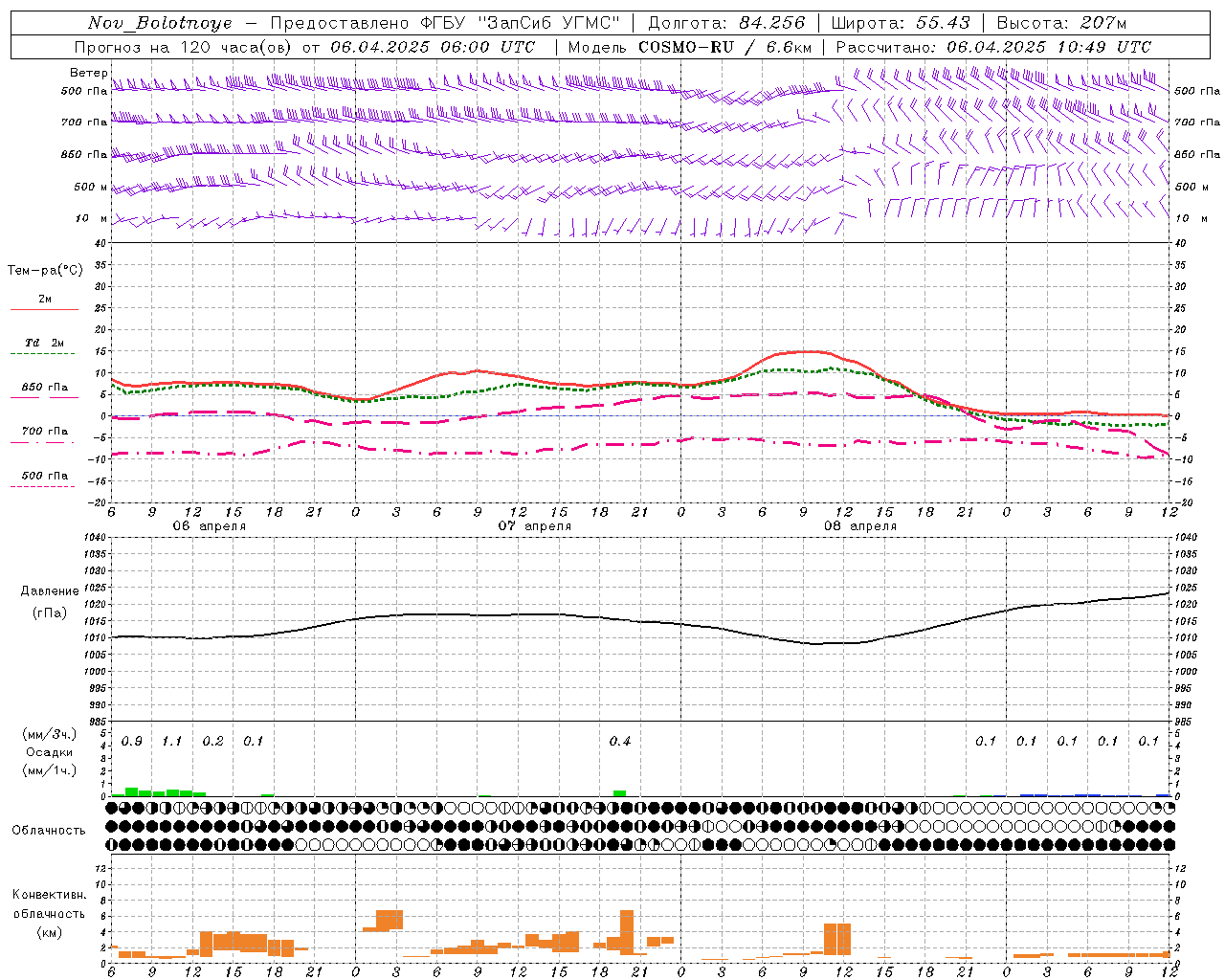Click the 0.4 precipitation amount
This screenshot has width=1225, height=980.
(x=620, y=742)
